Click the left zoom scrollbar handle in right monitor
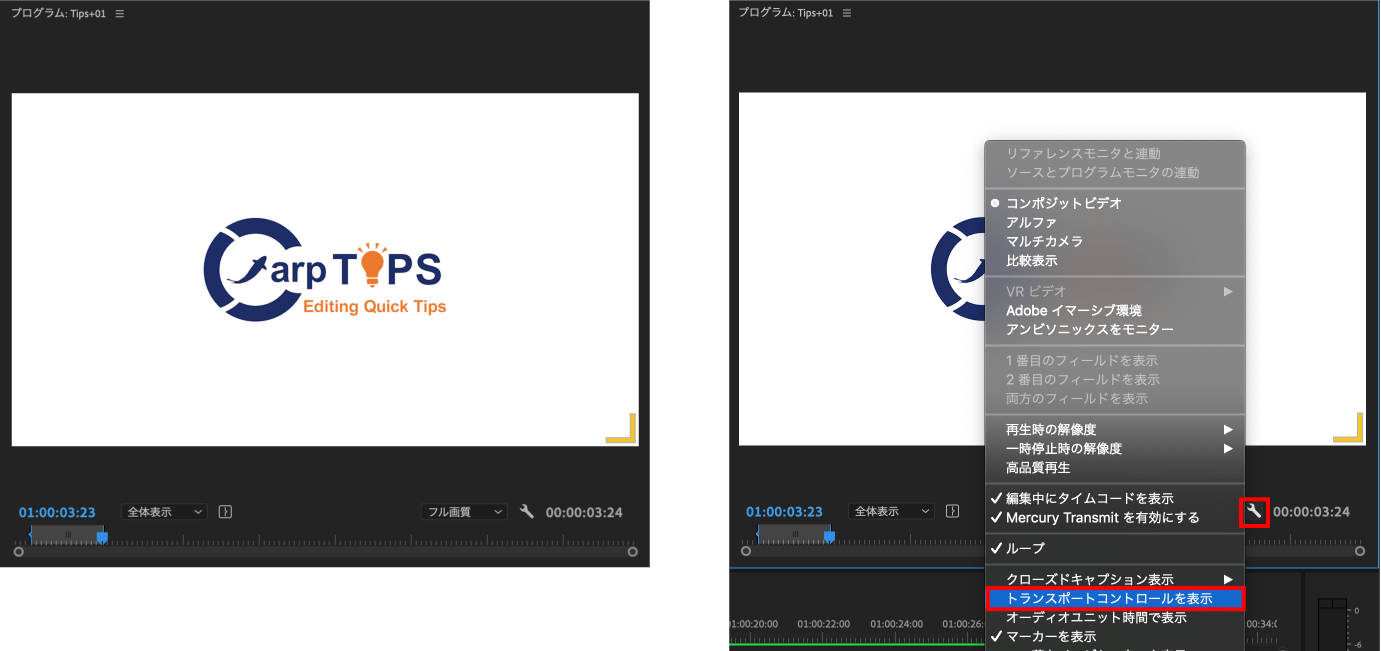 pyautogui.click(x=745, y=551)
